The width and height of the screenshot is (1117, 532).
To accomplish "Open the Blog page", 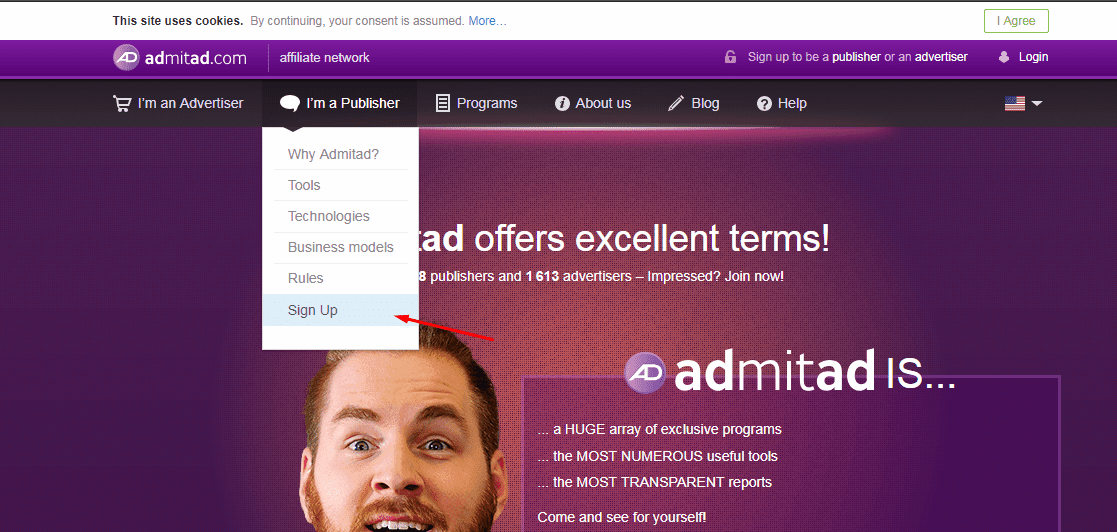I will click(x=693, y=103).
